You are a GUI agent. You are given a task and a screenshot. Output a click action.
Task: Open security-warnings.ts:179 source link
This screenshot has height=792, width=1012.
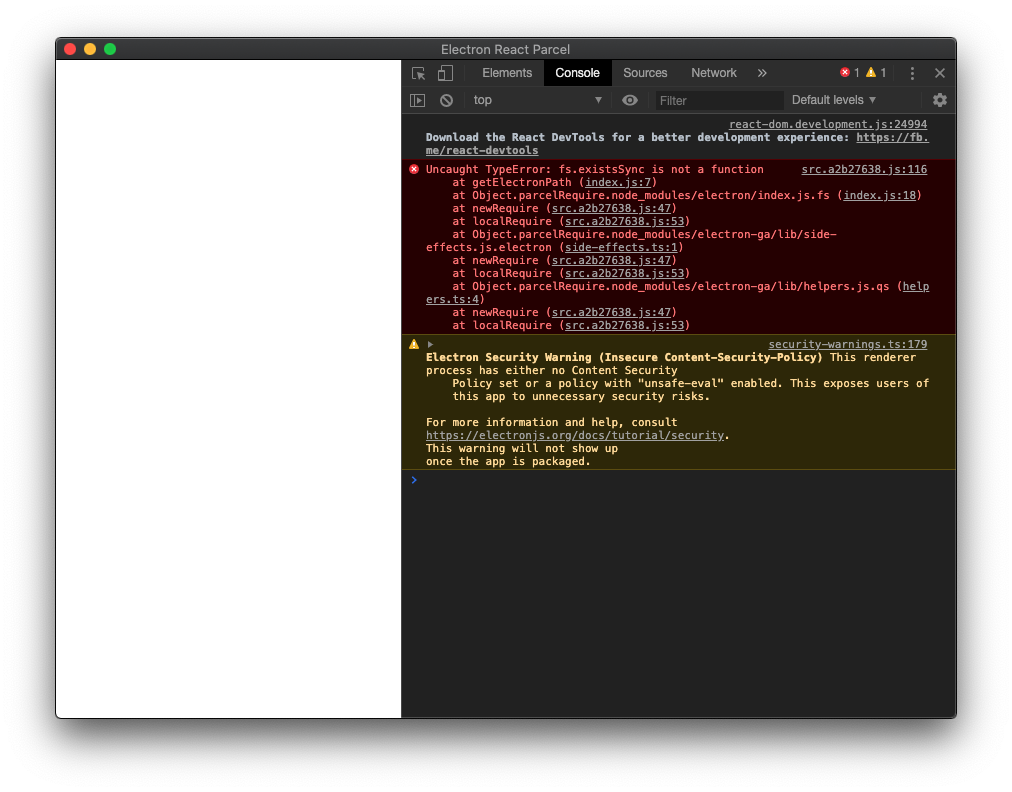(x=847, y=344)
